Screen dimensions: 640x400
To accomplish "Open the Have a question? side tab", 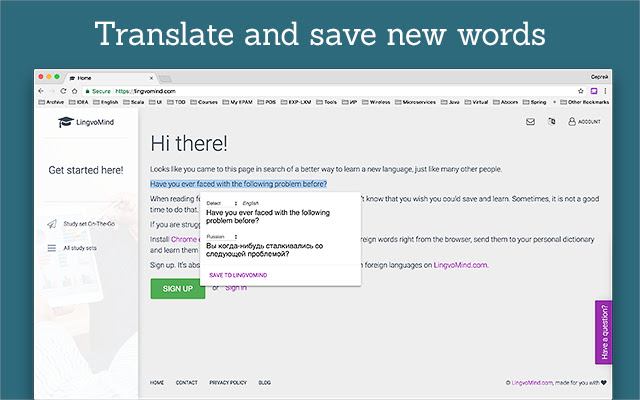I will click(603, 332).
